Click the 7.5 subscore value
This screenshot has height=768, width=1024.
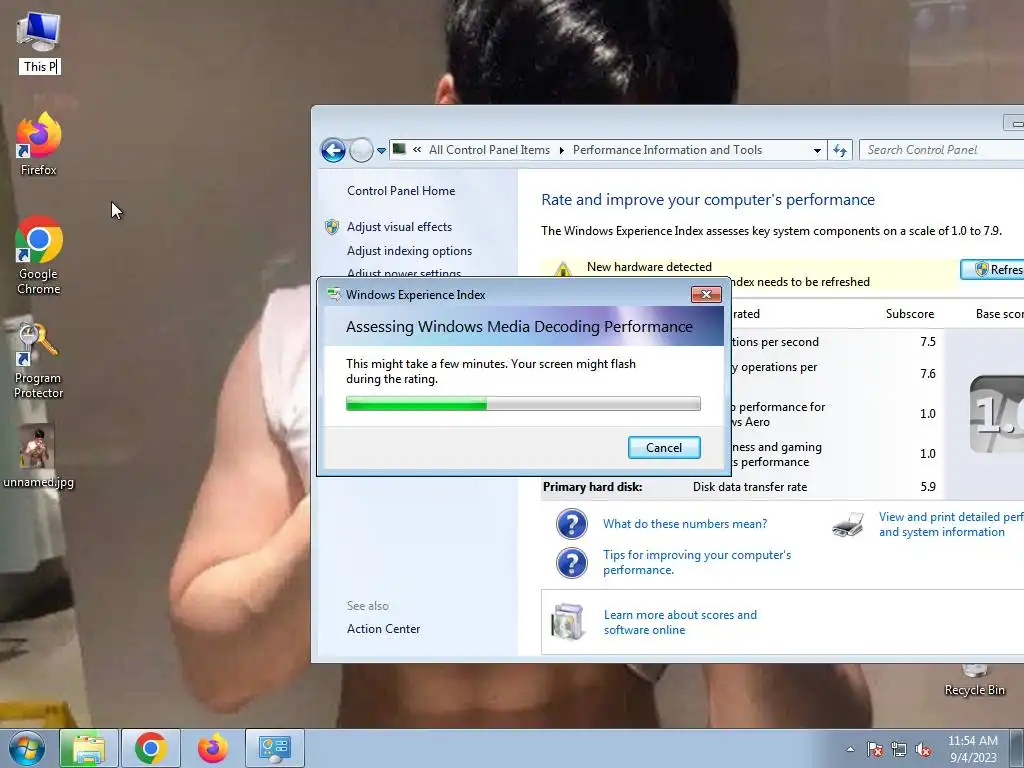927,342
